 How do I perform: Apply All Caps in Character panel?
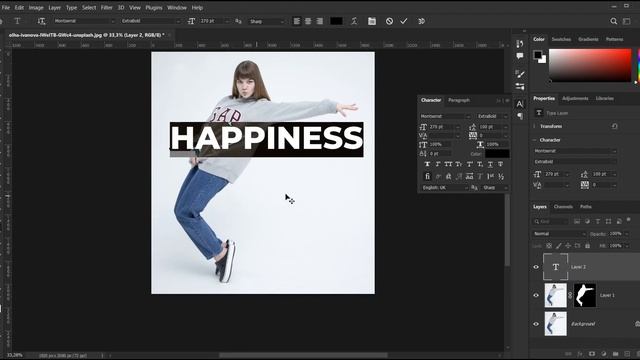point(448,164)
